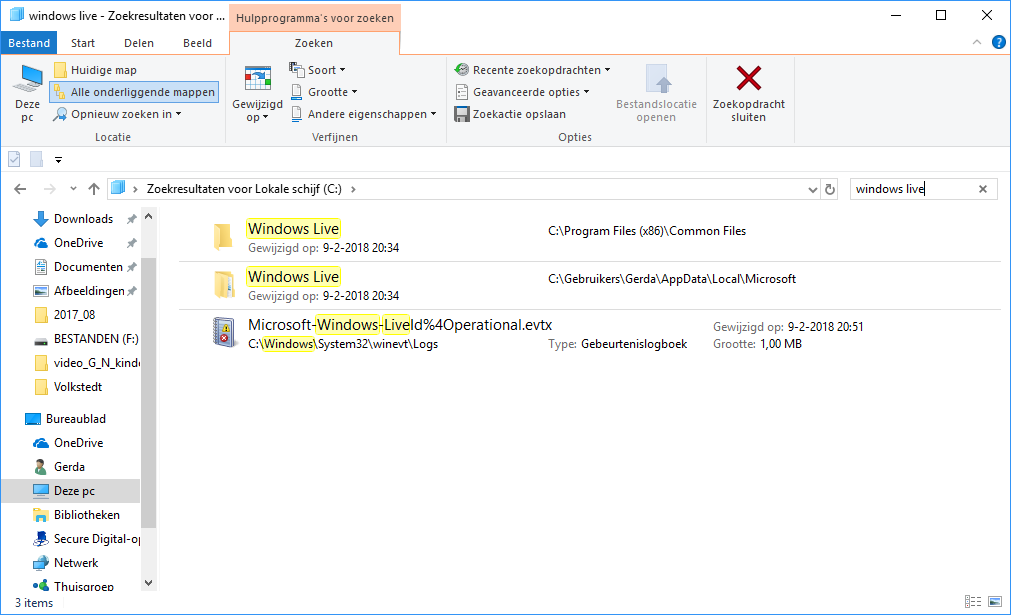Collapse the ribbon with the chevron
Screen dimensions: 1011x615
coord(977,43)
